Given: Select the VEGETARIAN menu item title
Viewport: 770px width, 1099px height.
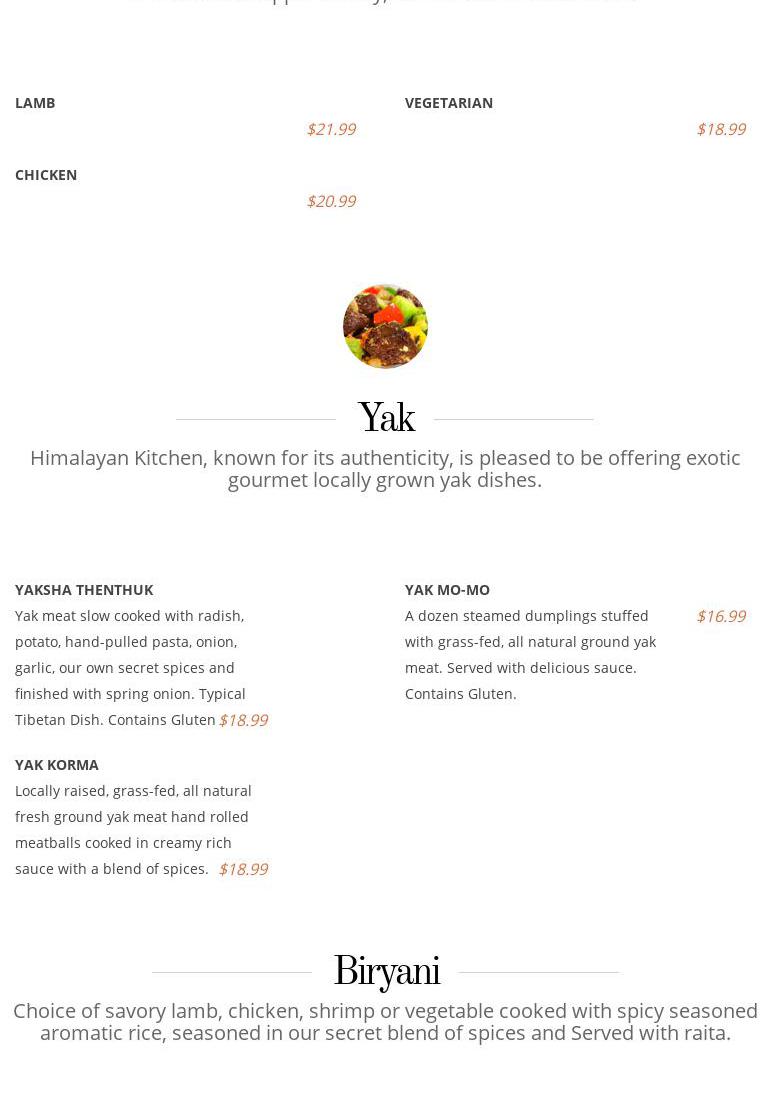Looking at the screenshot, I should (449, 102).
